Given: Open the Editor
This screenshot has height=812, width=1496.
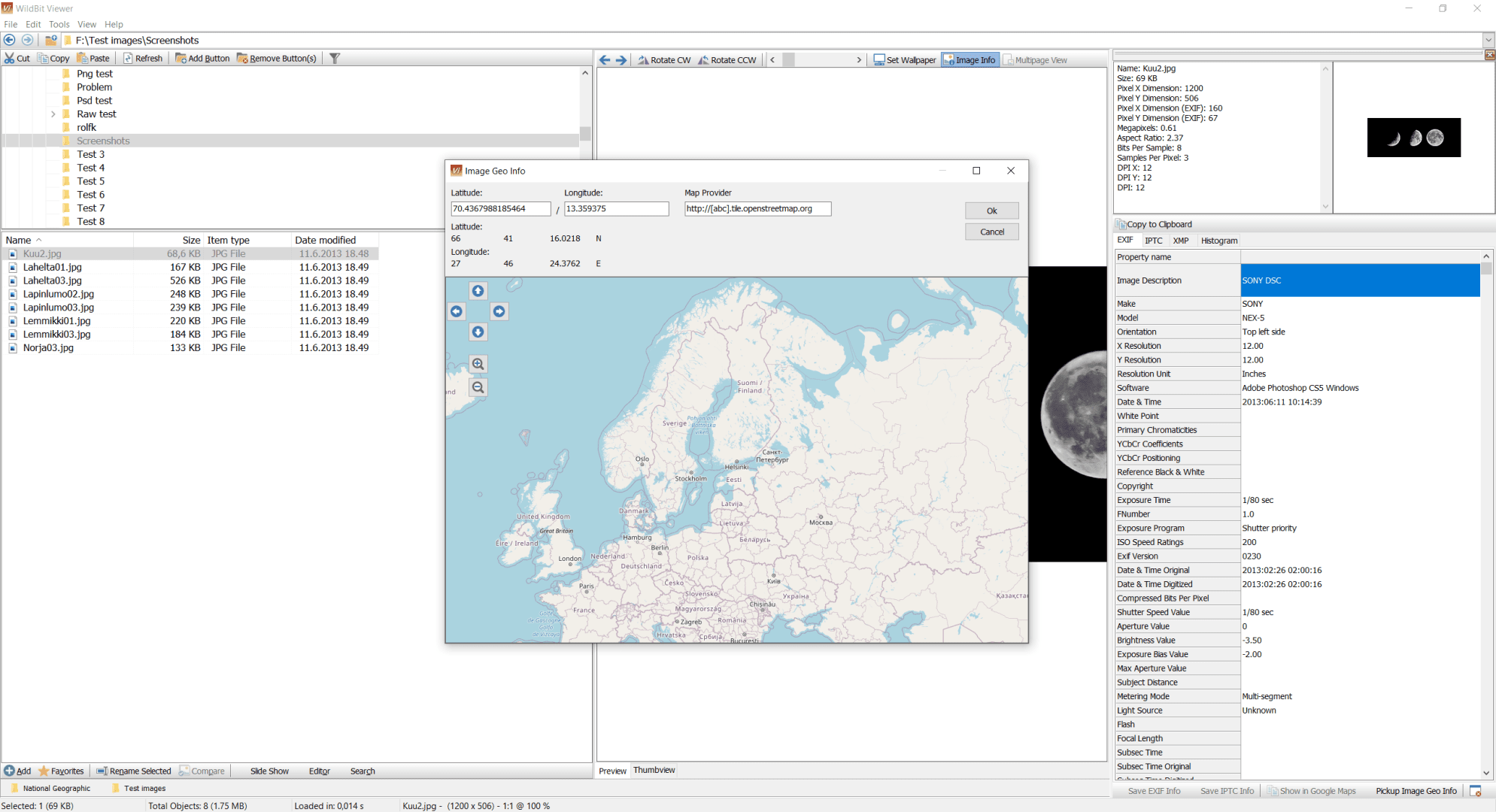Looking at the screenshot, I should (x=320, y=771).
